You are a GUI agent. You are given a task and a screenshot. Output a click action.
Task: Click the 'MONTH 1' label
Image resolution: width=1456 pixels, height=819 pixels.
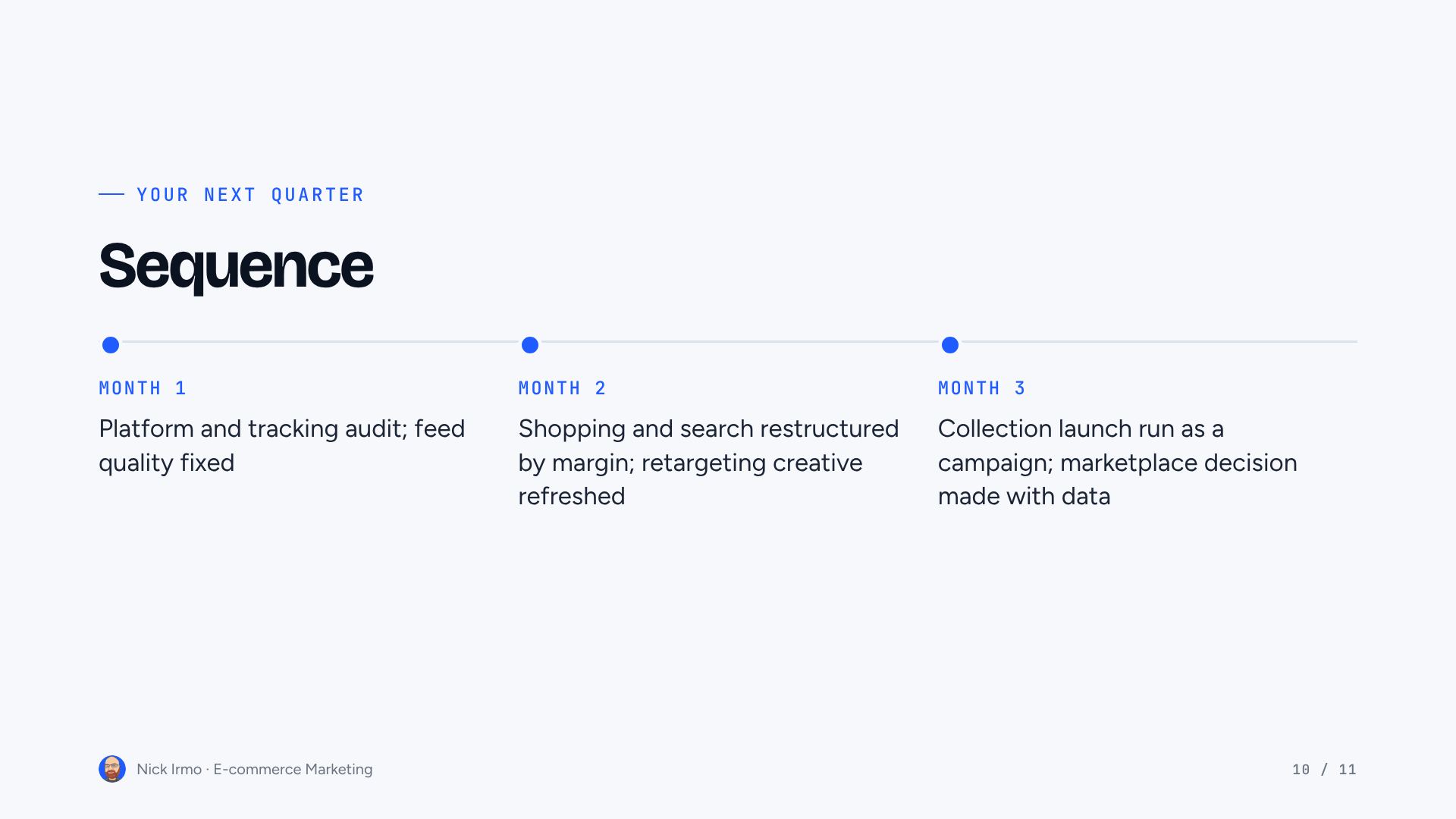143,388
